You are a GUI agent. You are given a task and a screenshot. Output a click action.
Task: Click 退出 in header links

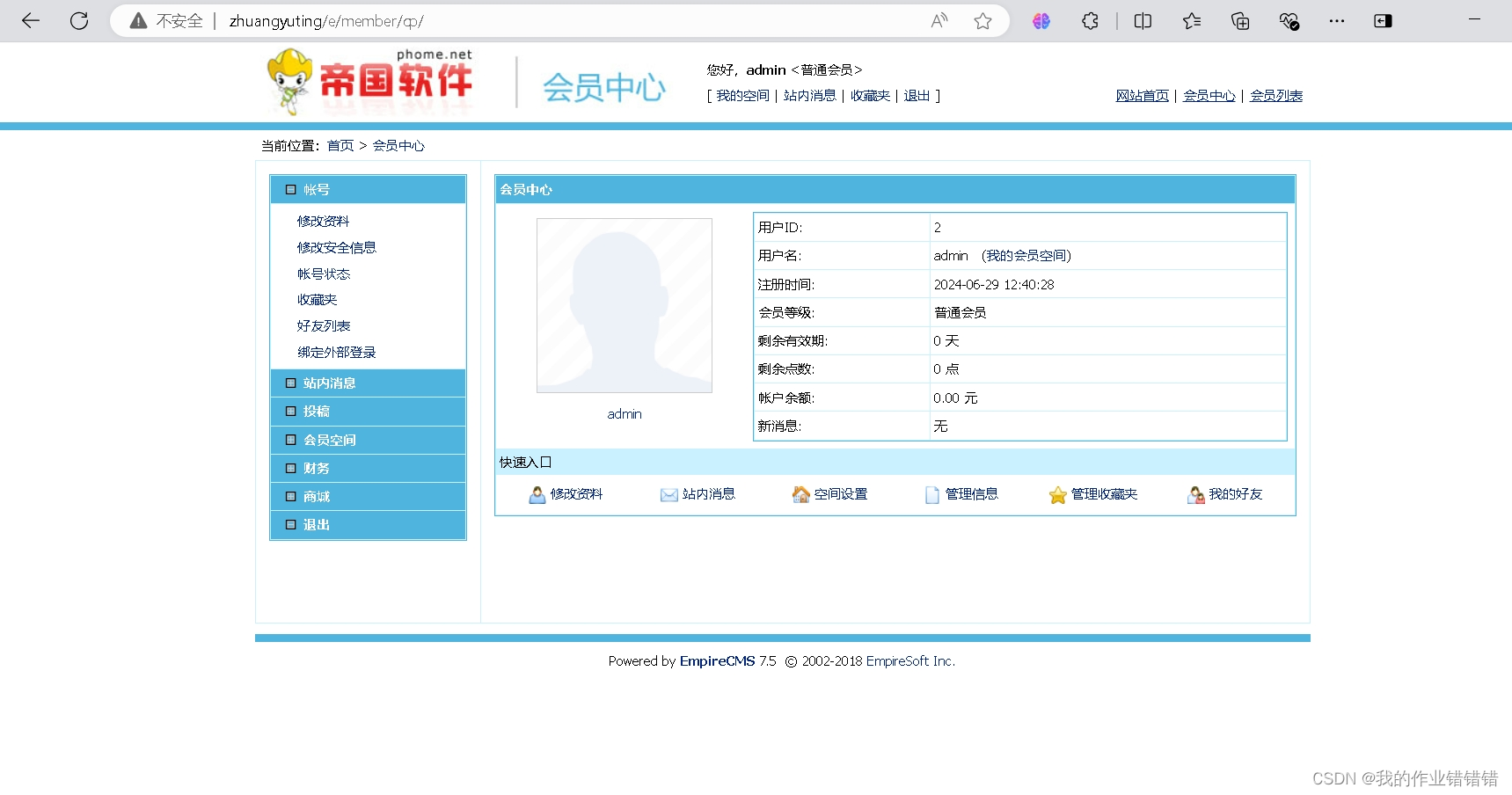point(917,96)
